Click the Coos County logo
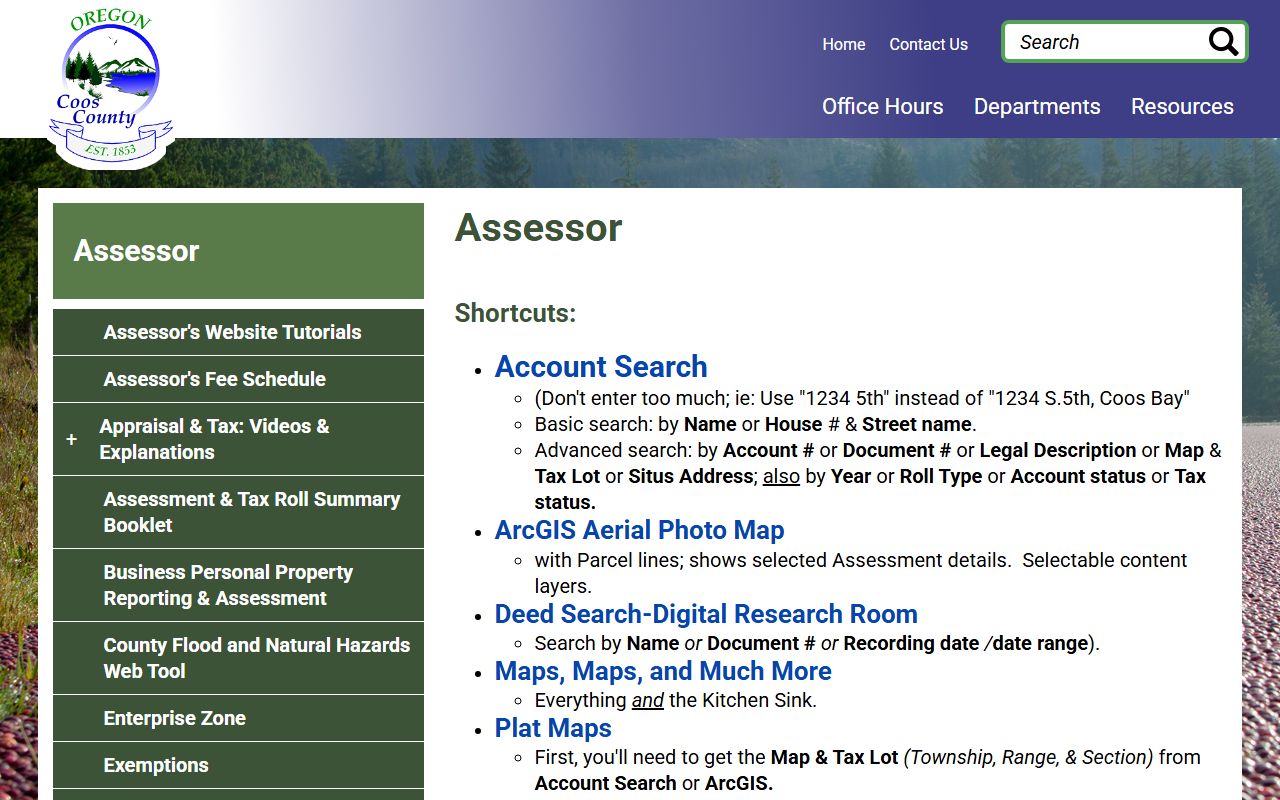Viewport: 1280px width, 800px height. tap(110, 89)
